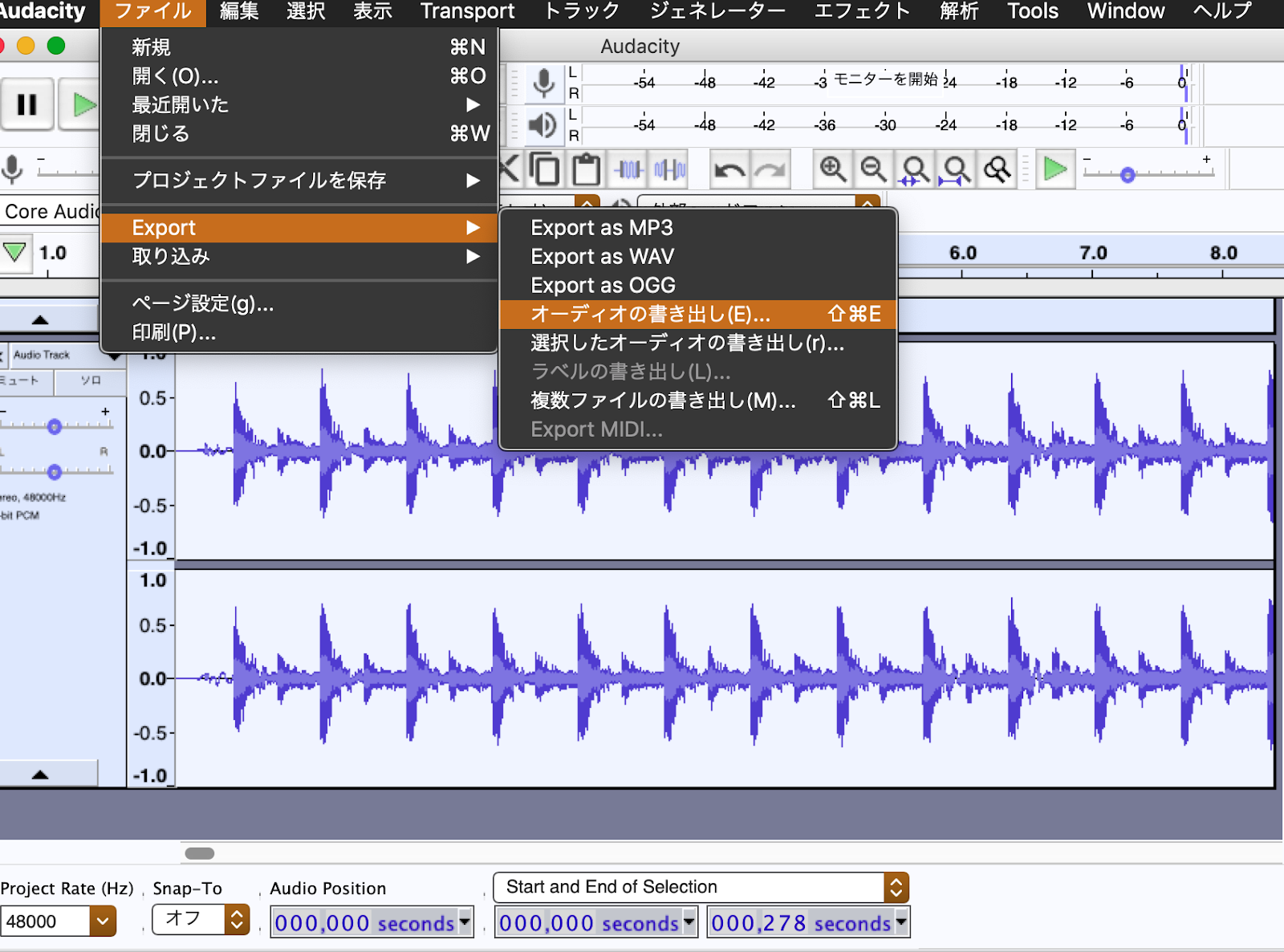Toggle the track Solo button
The width and height of the screenshot is (1284, 952).
pos(90,380)
